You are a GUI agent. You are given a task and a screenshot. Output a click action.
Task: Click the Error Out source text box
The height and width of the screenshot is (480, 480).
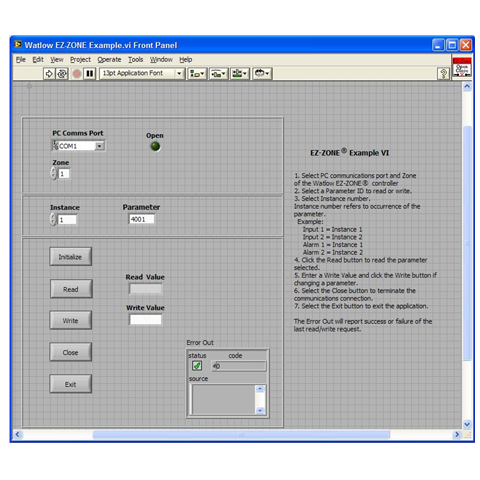click(x=223, y=399)
